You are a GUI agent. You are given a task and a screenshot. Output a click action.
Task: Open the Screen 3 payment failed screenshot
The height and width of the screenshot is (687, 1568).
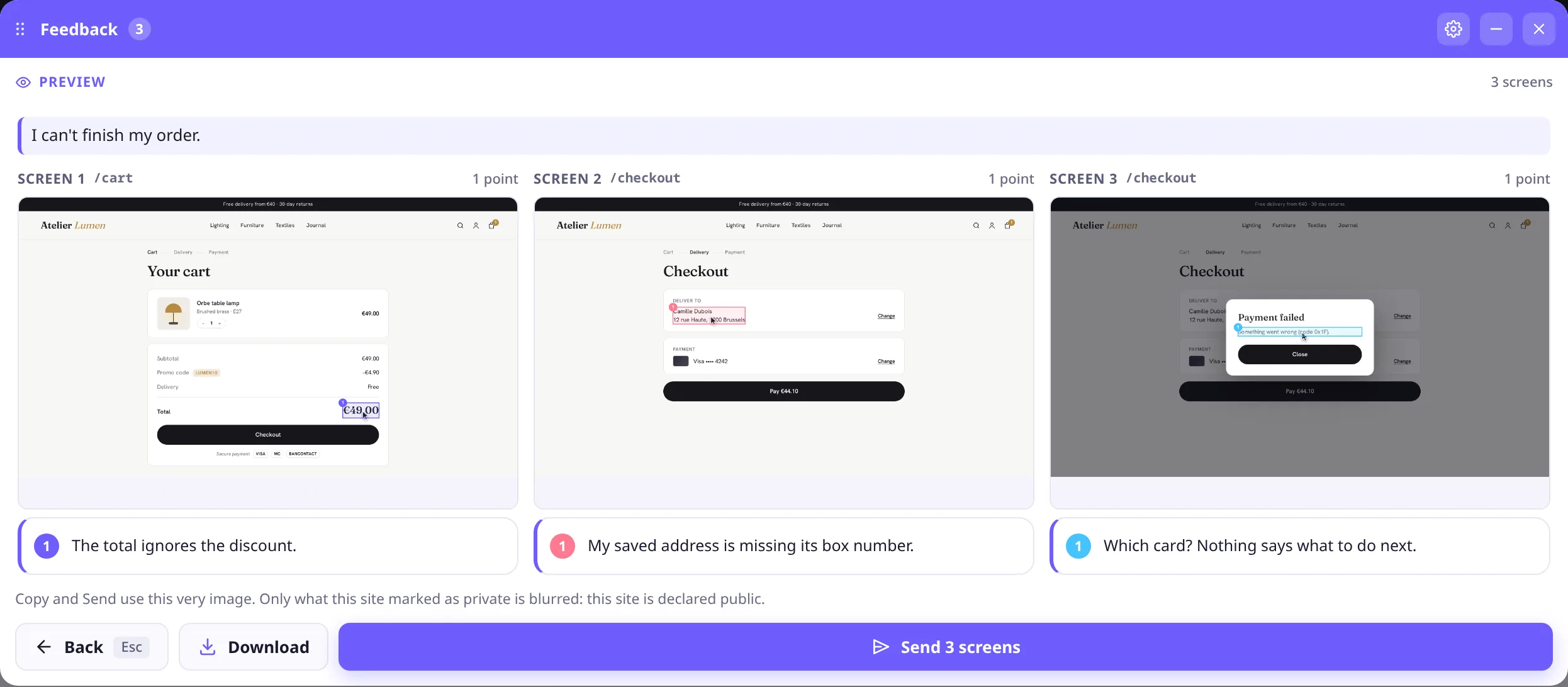1299,353
